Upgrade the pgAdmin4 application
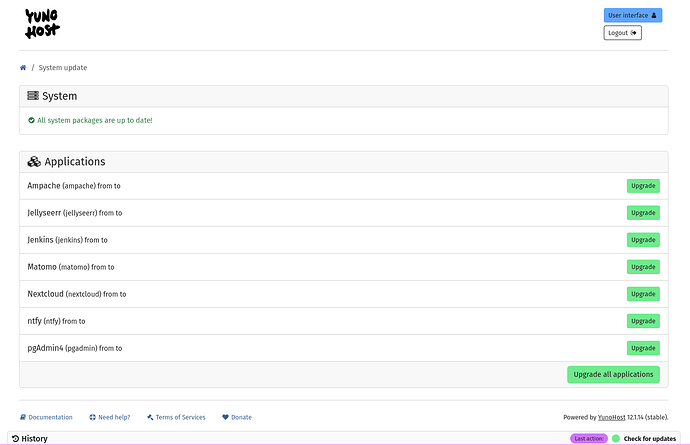690x445 pixels. [643, 348]
